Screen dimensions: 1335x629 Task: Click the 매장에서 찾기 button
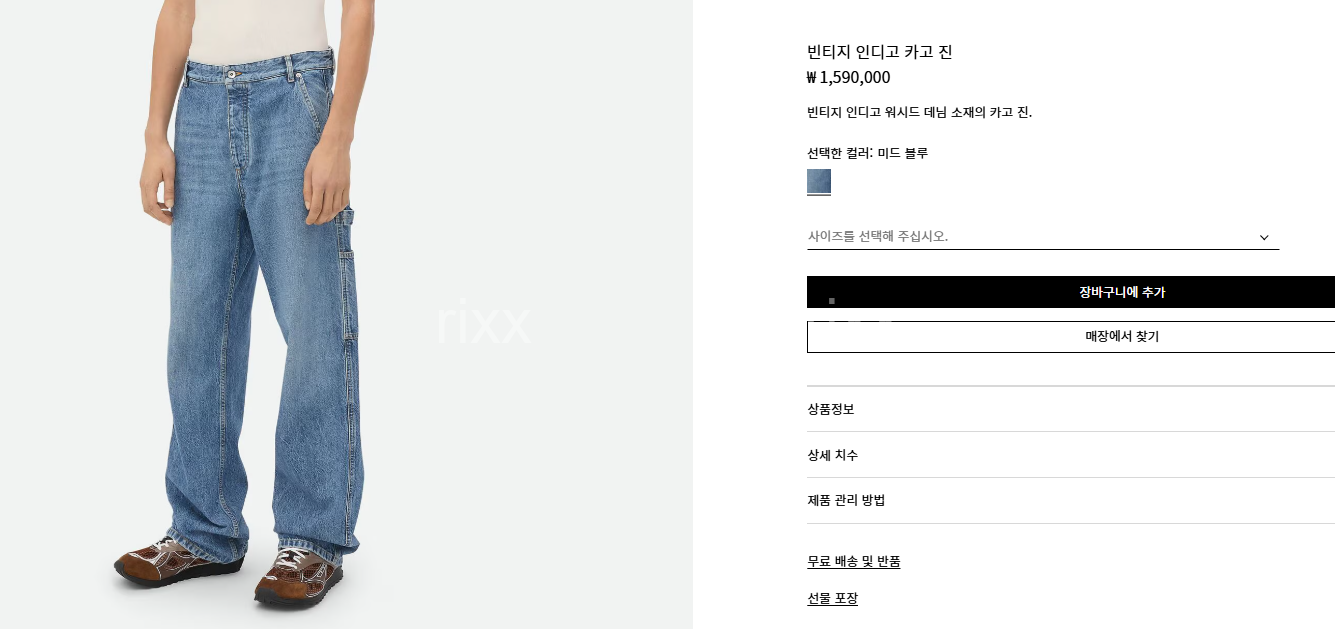(x=1071, y=337)
